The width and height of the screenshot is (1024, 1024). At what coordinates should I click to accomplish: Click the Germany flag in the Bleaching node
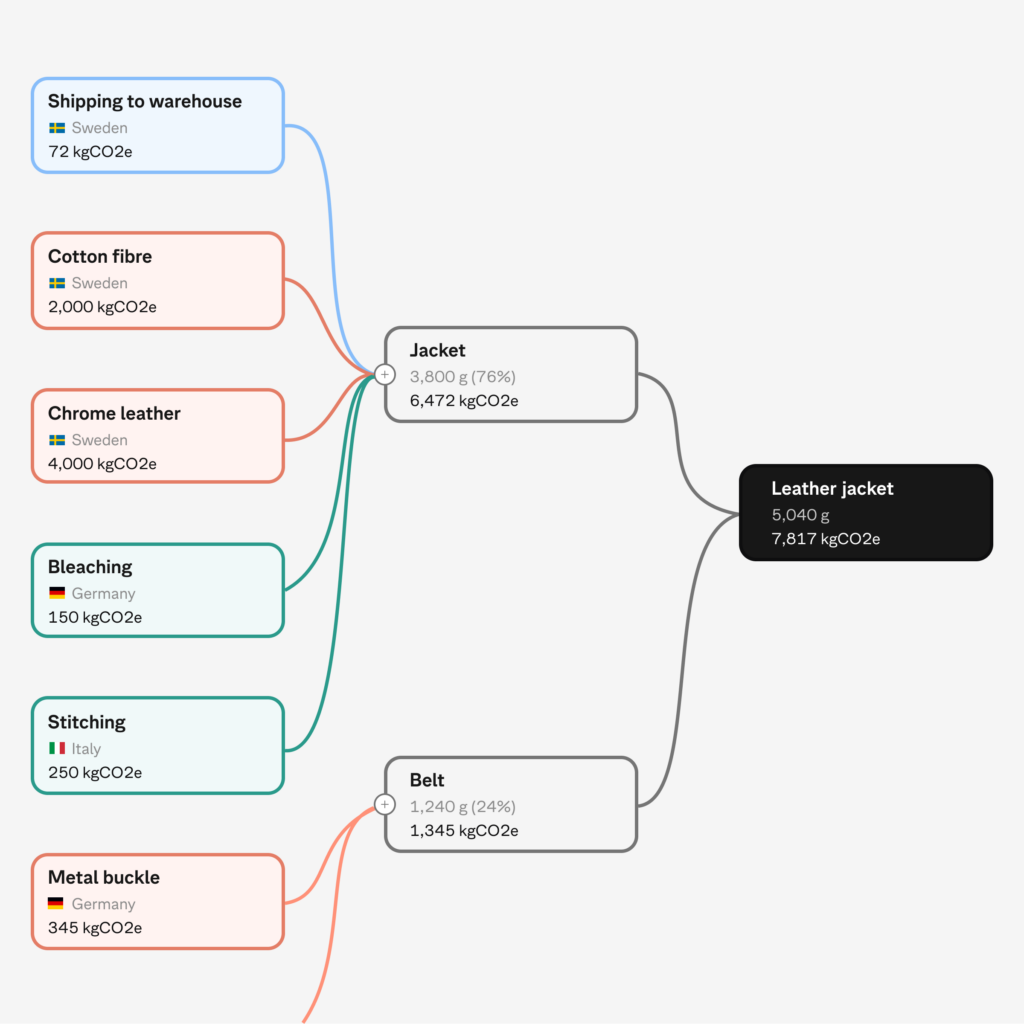point(57,593)
